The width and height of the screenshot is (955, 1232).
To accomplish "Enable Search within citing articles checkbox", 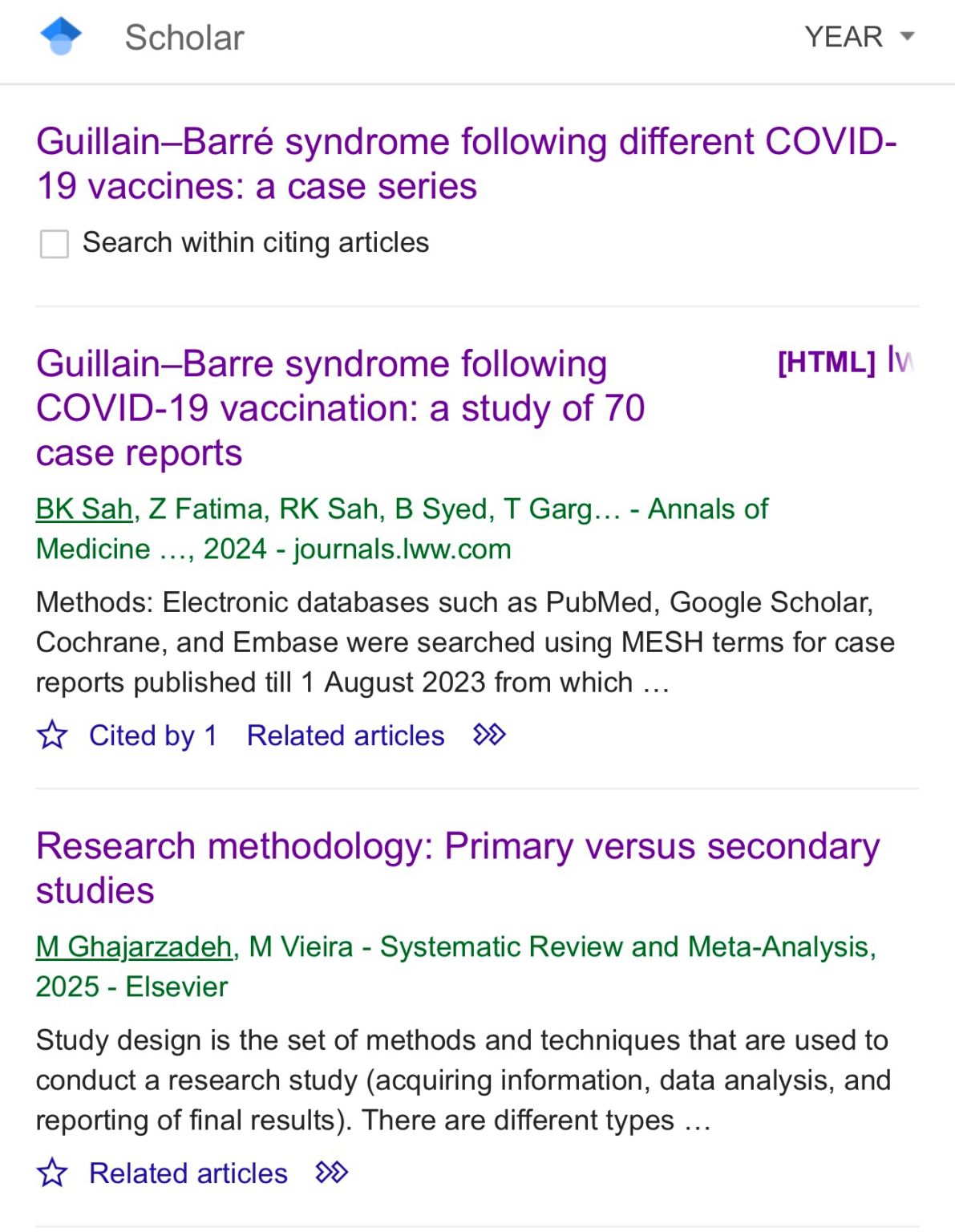I will pyautogui.click(x=55, y=243).
